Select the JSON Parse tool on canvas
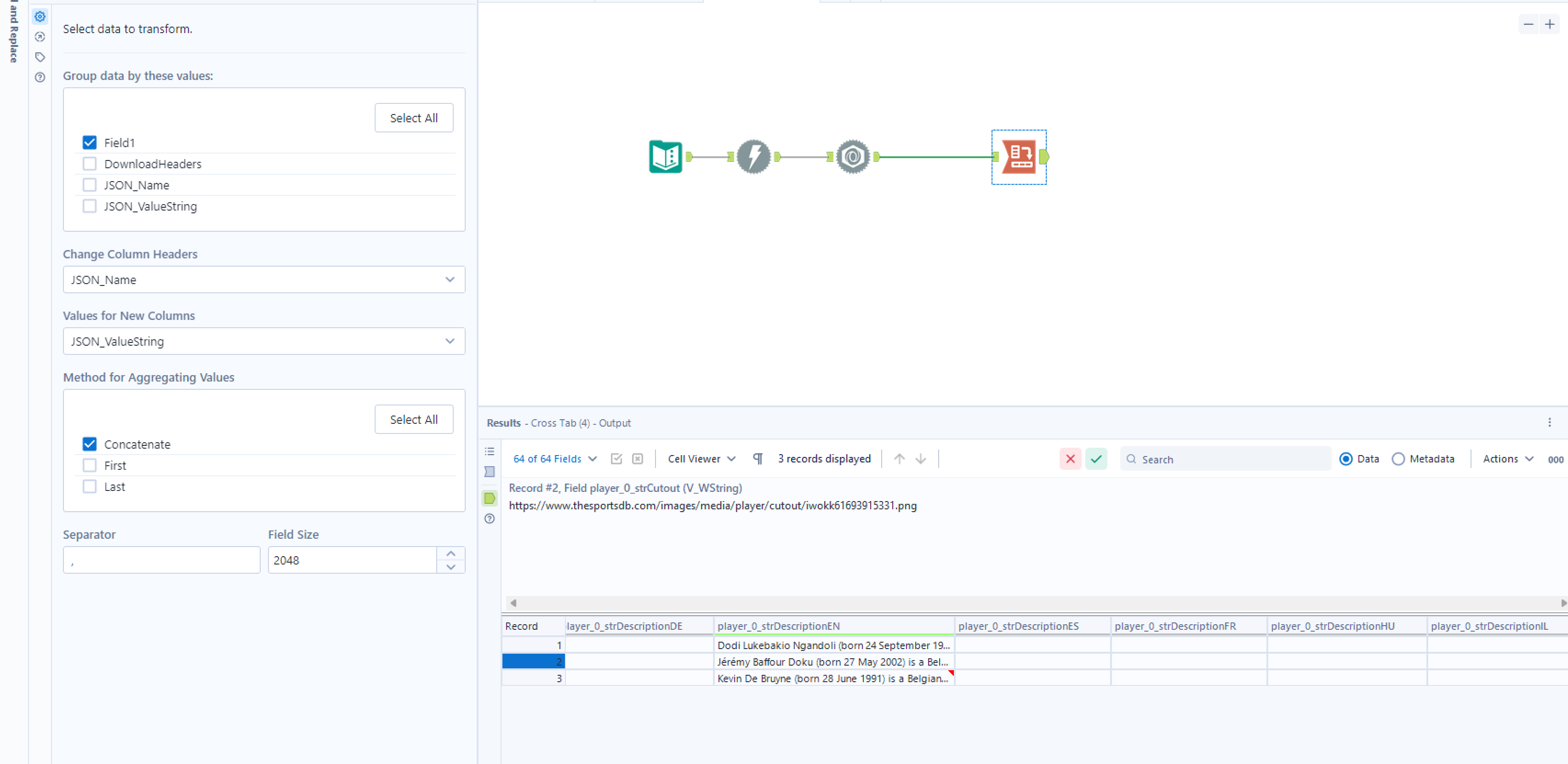This screenshot has width=1568, height=764. coord(853,157)
